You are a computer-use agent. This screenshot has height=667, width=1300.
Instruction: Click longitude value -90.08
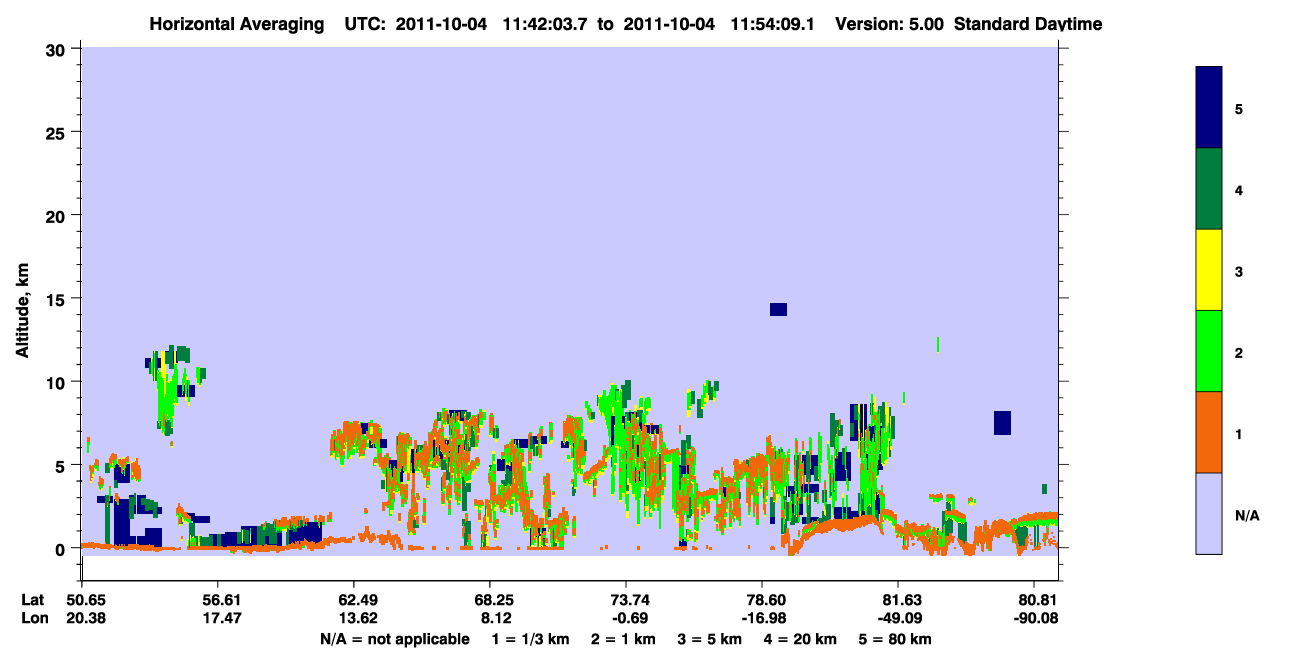[x=1035, y=618]
